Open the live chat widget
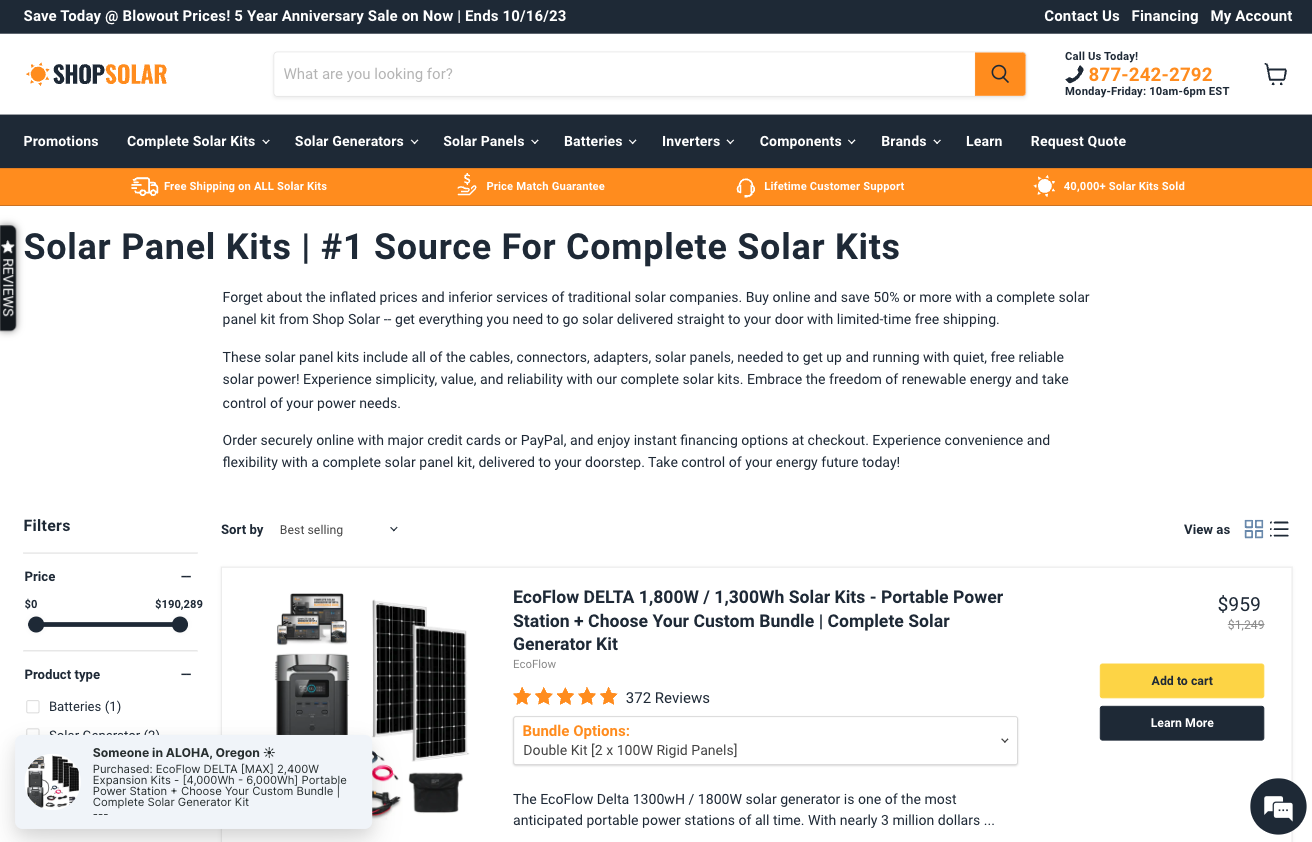 (1278, 806)
